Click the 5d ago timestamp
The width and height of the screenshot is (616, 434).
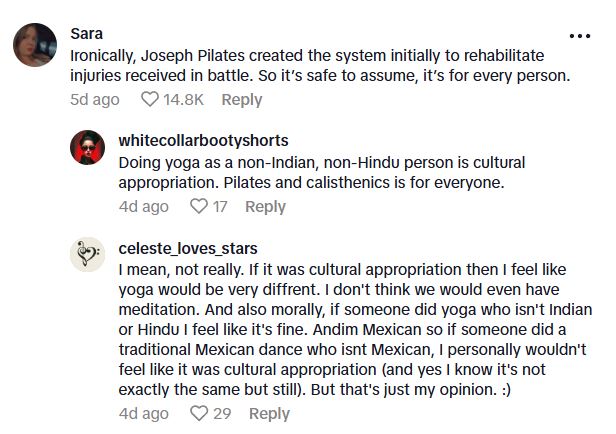(95, 100)
